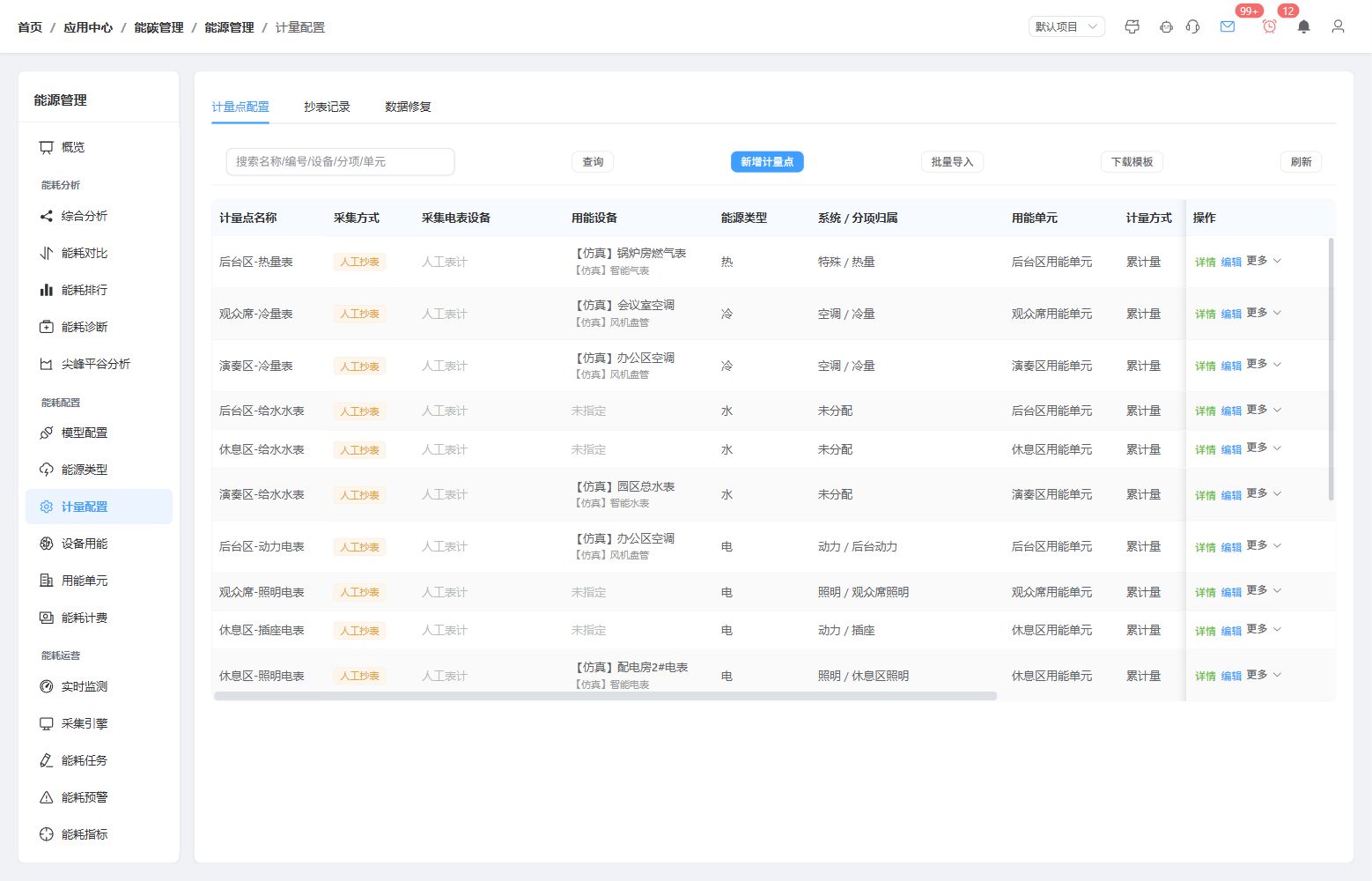Click 编辑 for 后台区-给水水表 row
Viewport: 1372px width, 881px height.
click(1231, 411)
